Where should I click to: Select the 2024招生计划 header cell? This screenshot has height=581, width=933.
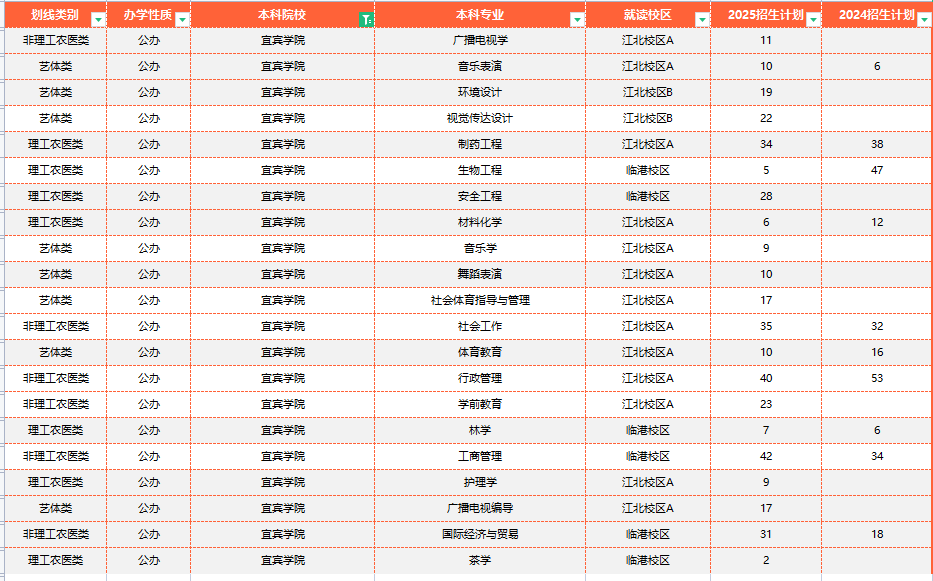pos(877,15)
